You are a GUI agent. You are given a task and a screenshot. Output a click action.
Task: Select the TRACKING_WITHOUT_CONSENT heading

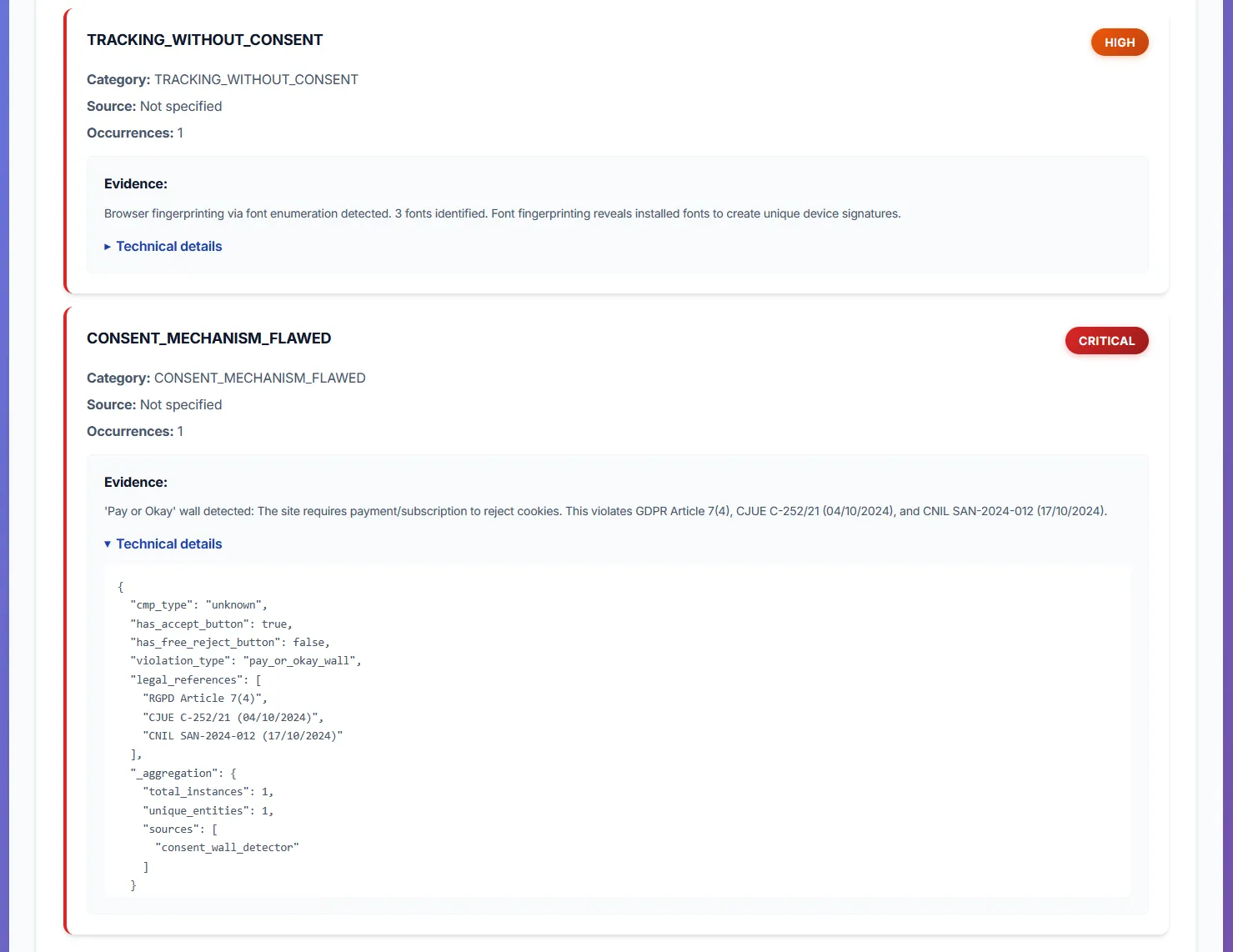(x=205, y=39)
